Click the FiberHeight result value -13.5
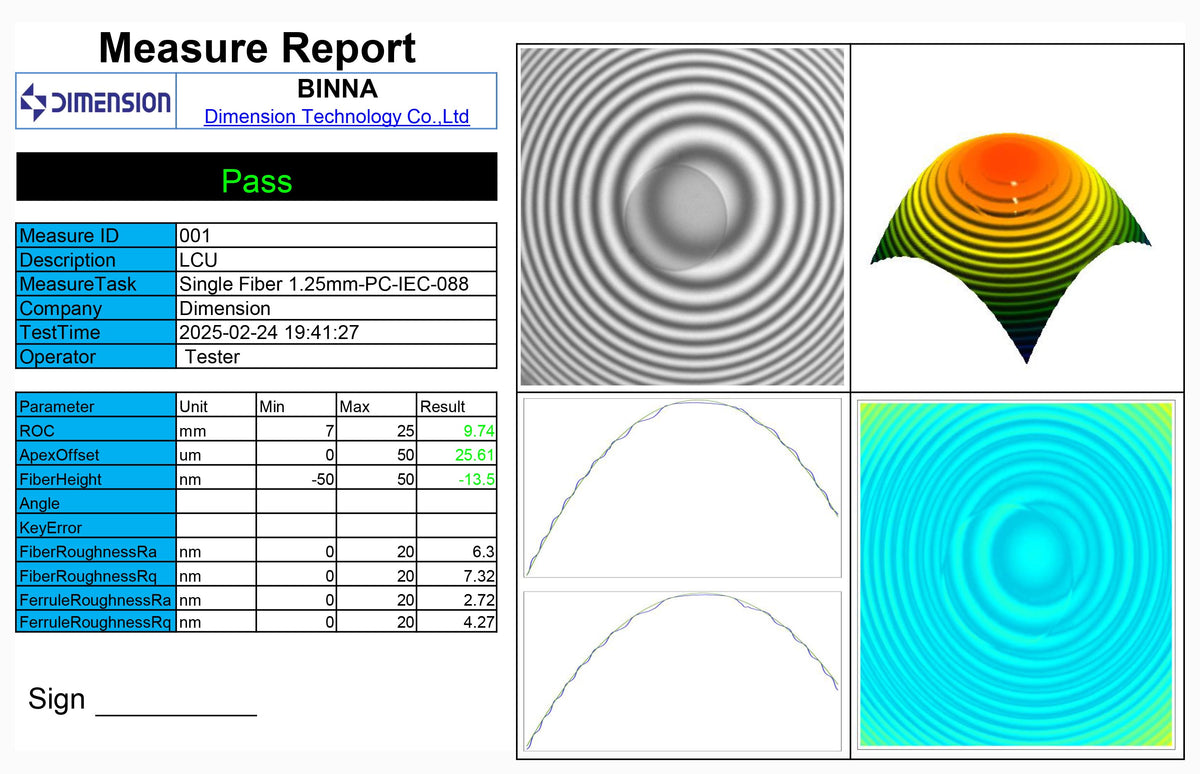The image size is (1200, 774). point(476,479)
